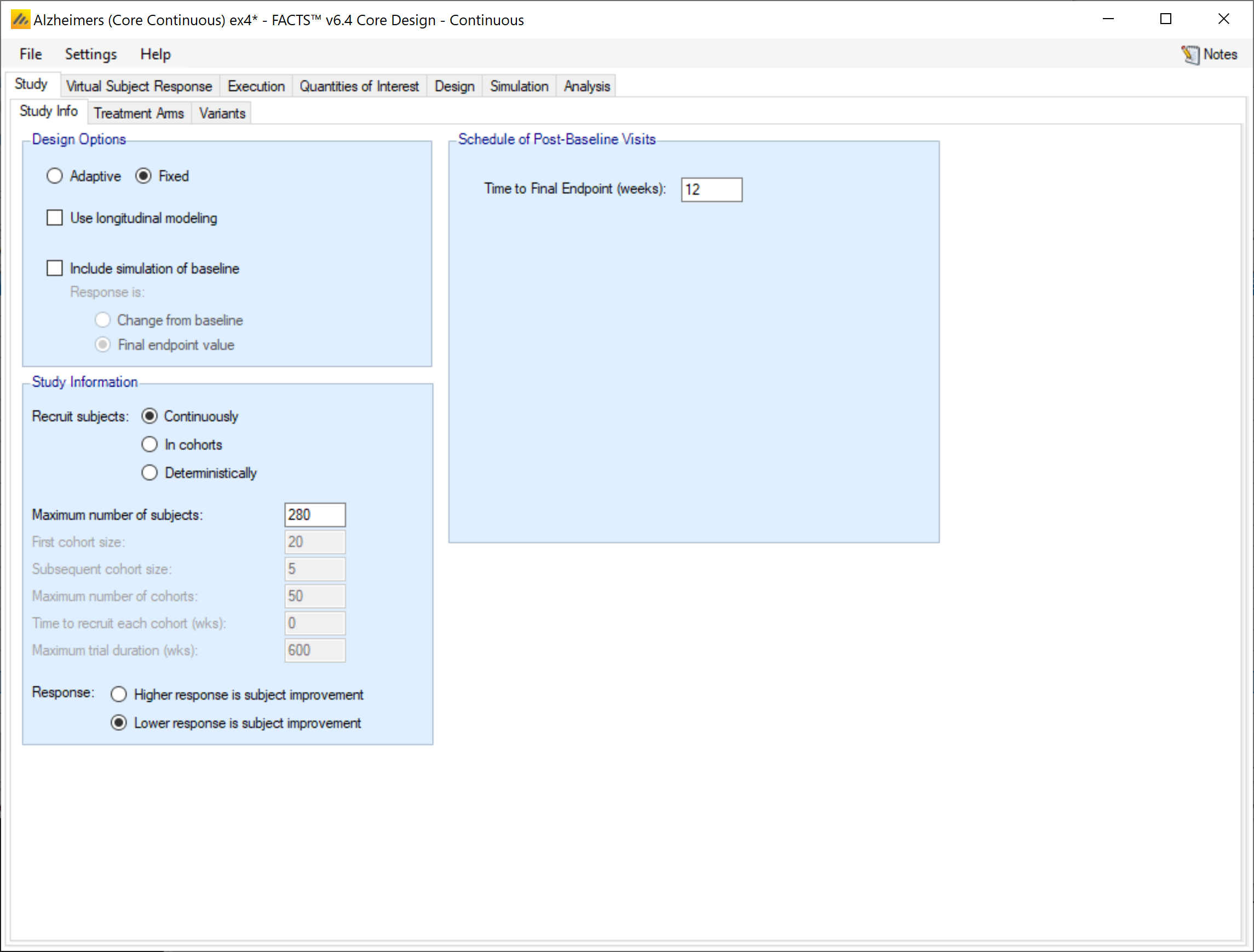Viewport: 1254px width, 952px height.
Task: Click Time to Final Endpoint weeks field
Action: 711,190
